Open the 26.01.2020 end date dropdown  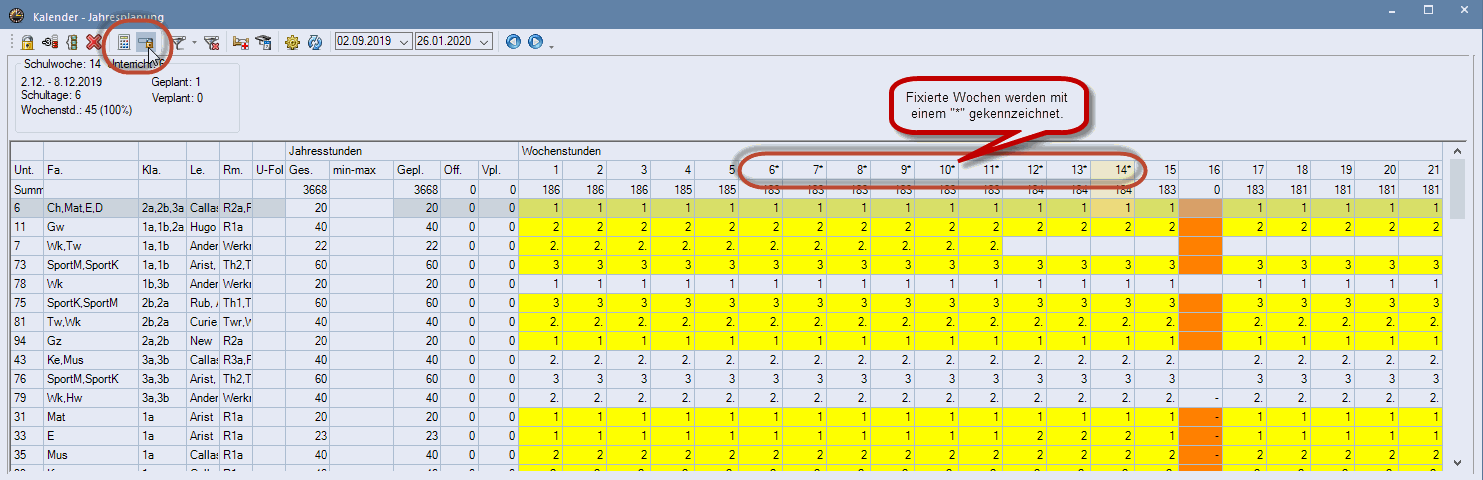(484, 42)
